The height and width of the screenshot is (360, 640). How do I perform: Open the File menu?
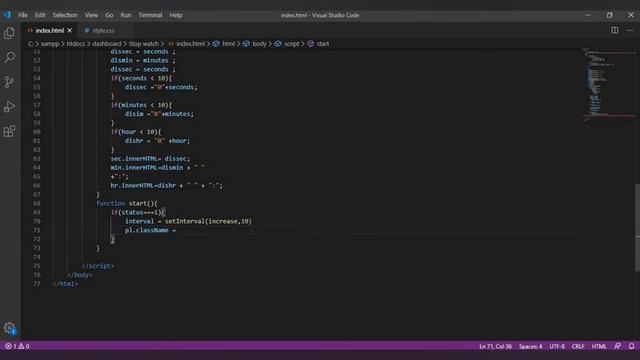point(23,15)
